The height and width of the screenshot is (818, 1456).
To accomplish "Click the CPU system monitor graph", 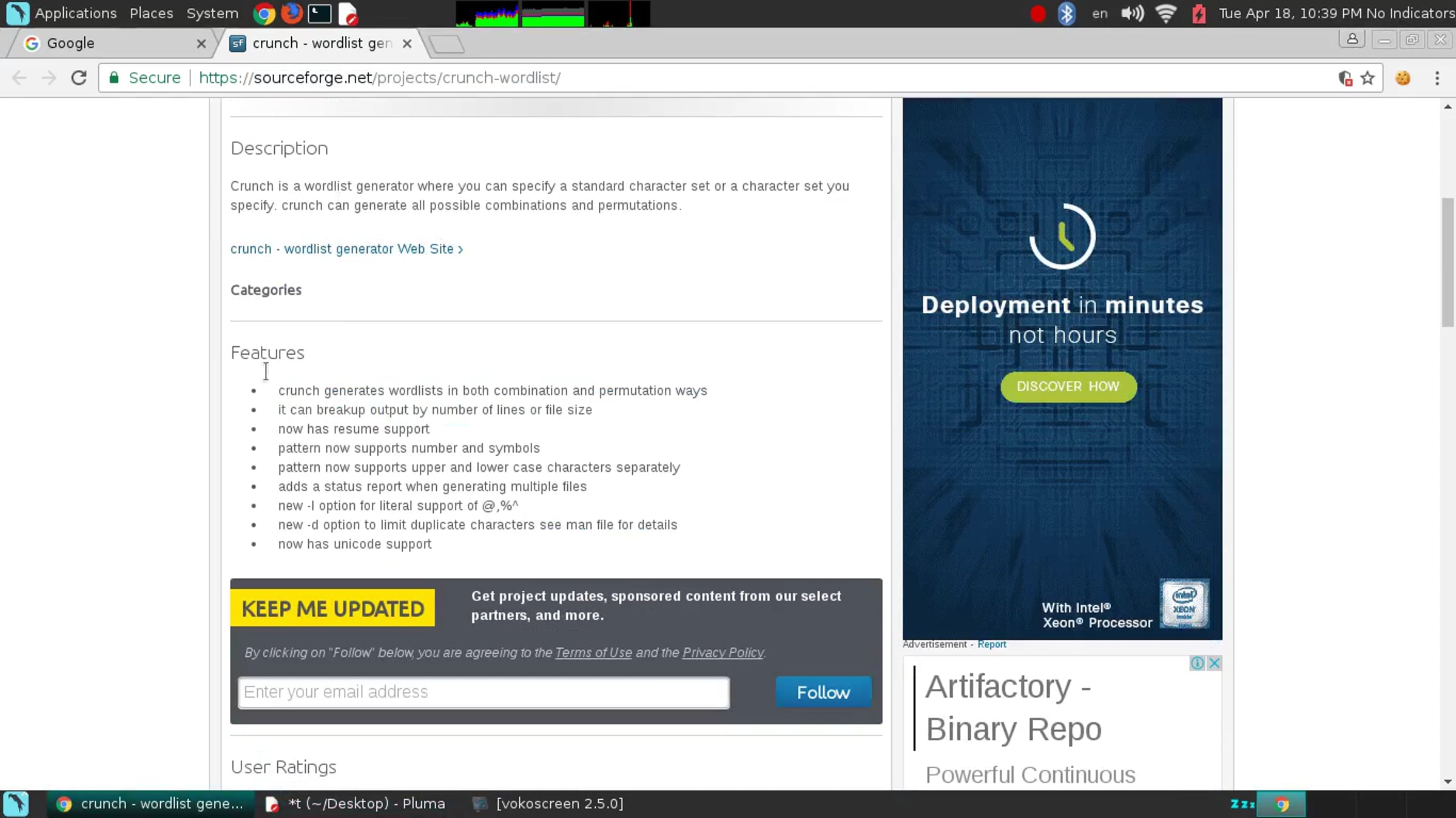I will [x=487, y=14].
